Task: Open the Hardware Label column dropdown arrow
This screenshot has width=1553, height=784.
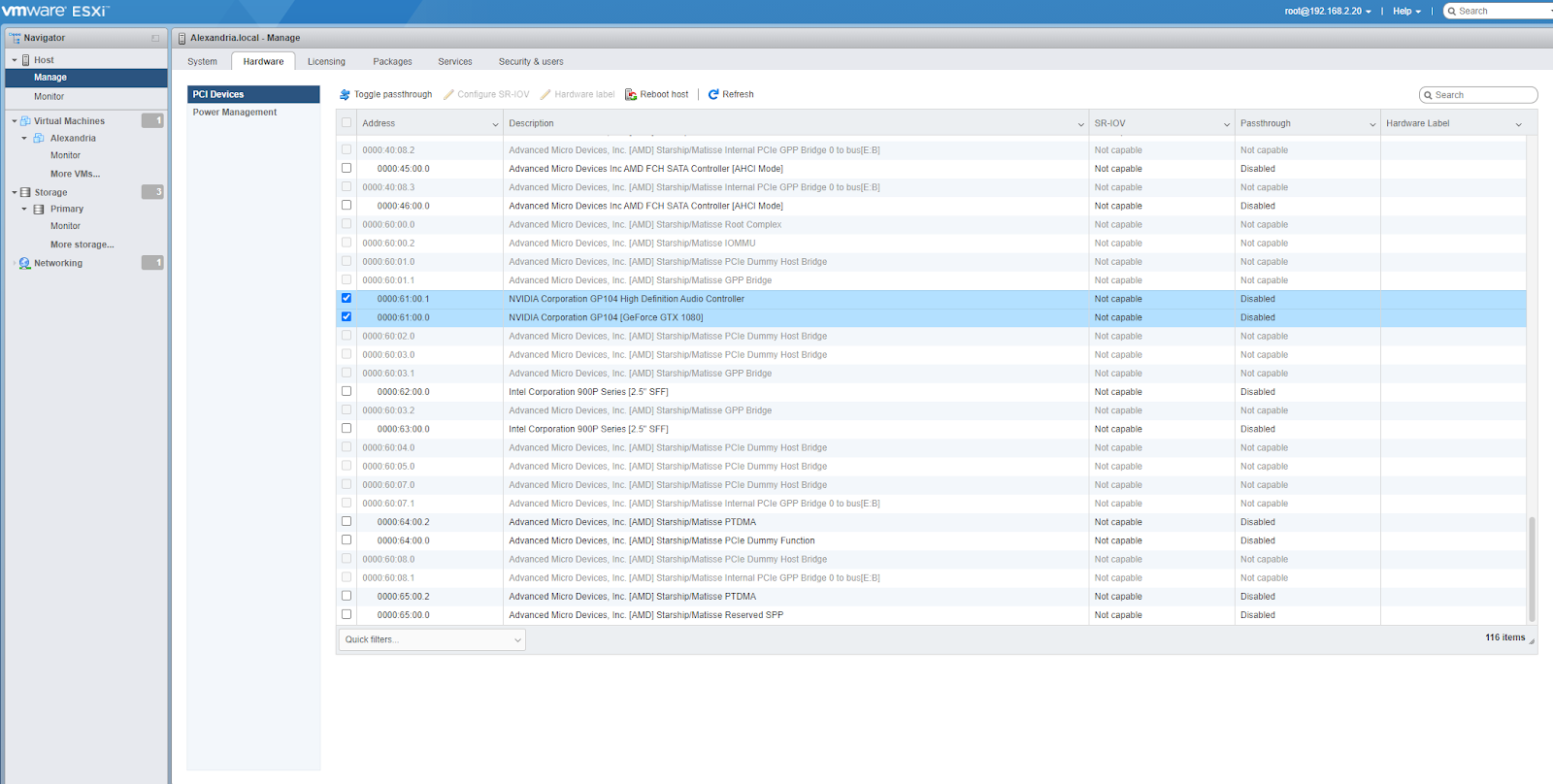Action: 1519,124
